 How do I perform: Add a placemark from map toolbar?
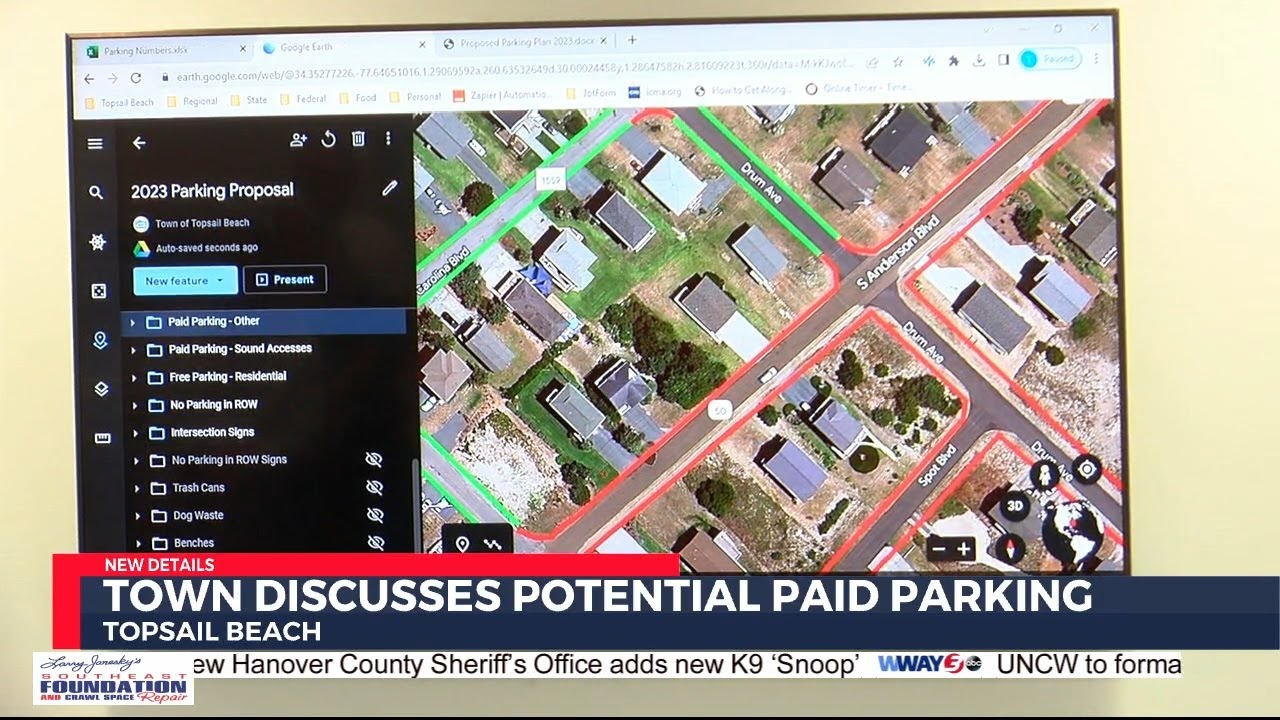pos(462,544)
